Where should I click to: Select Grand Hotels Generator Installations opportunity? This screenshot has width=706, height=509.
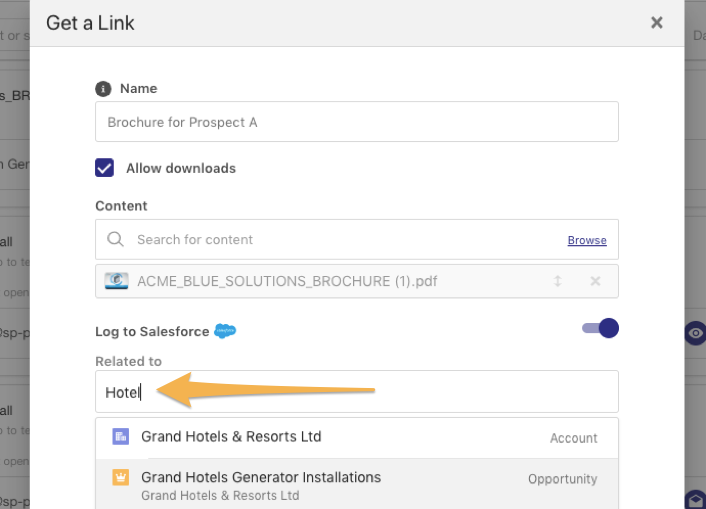coord(357,484)
